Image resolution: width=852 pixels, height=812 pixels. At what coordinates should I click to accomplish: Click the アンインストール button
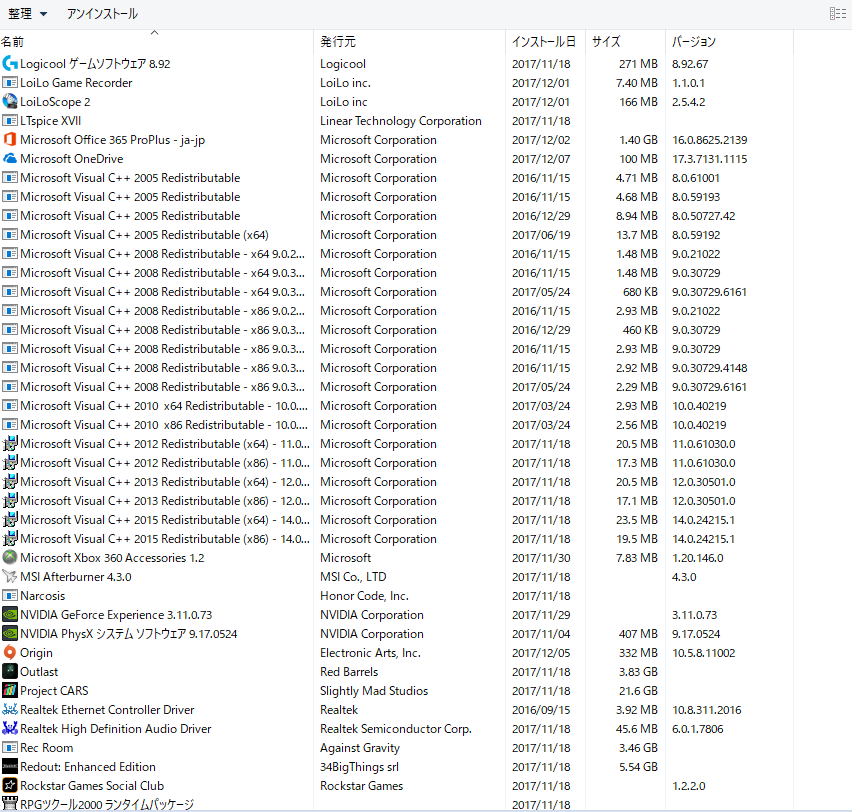(x=102, y=14)
